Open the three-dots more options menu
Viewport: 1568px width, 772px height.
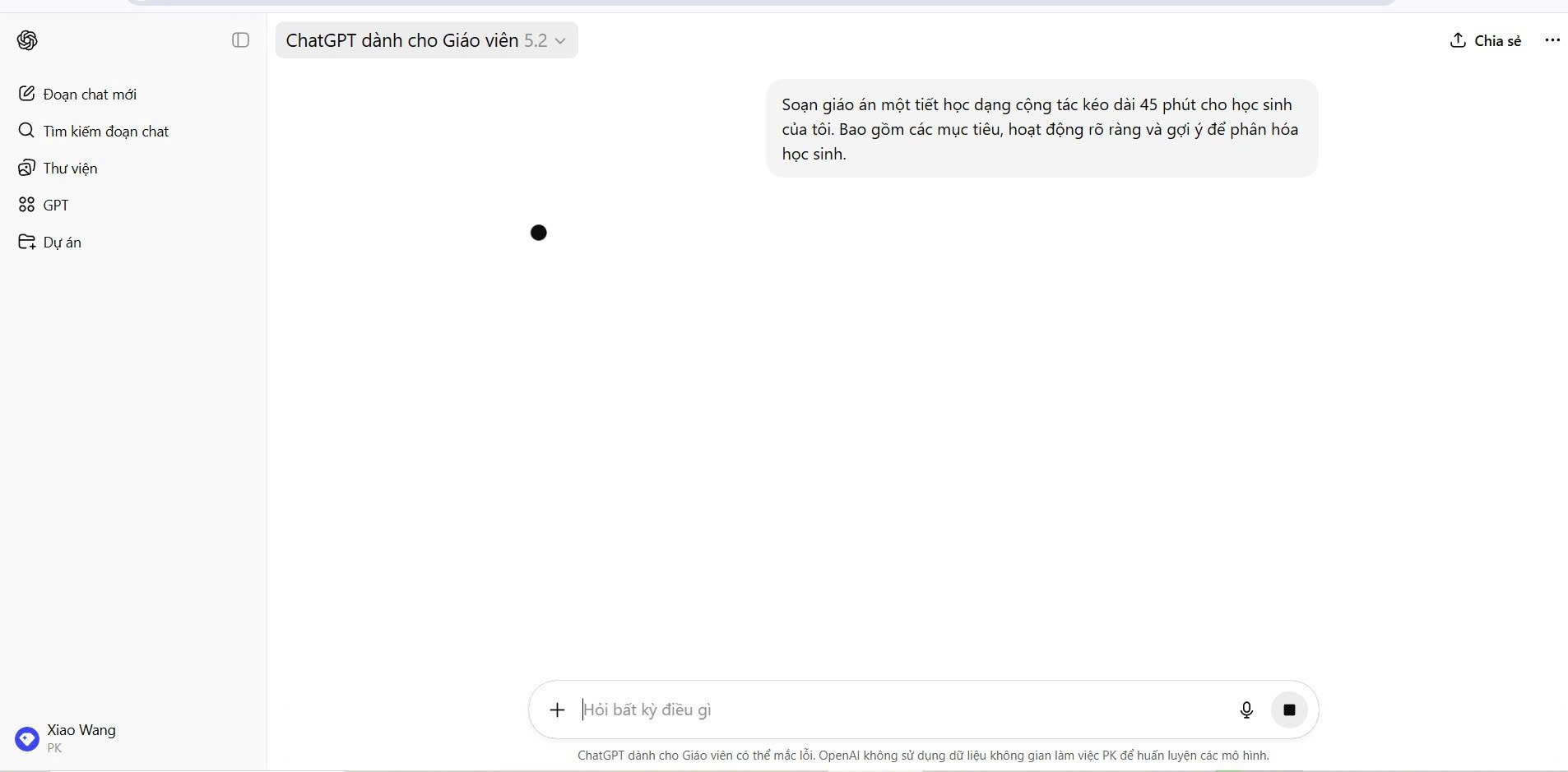pos(1552,40)
